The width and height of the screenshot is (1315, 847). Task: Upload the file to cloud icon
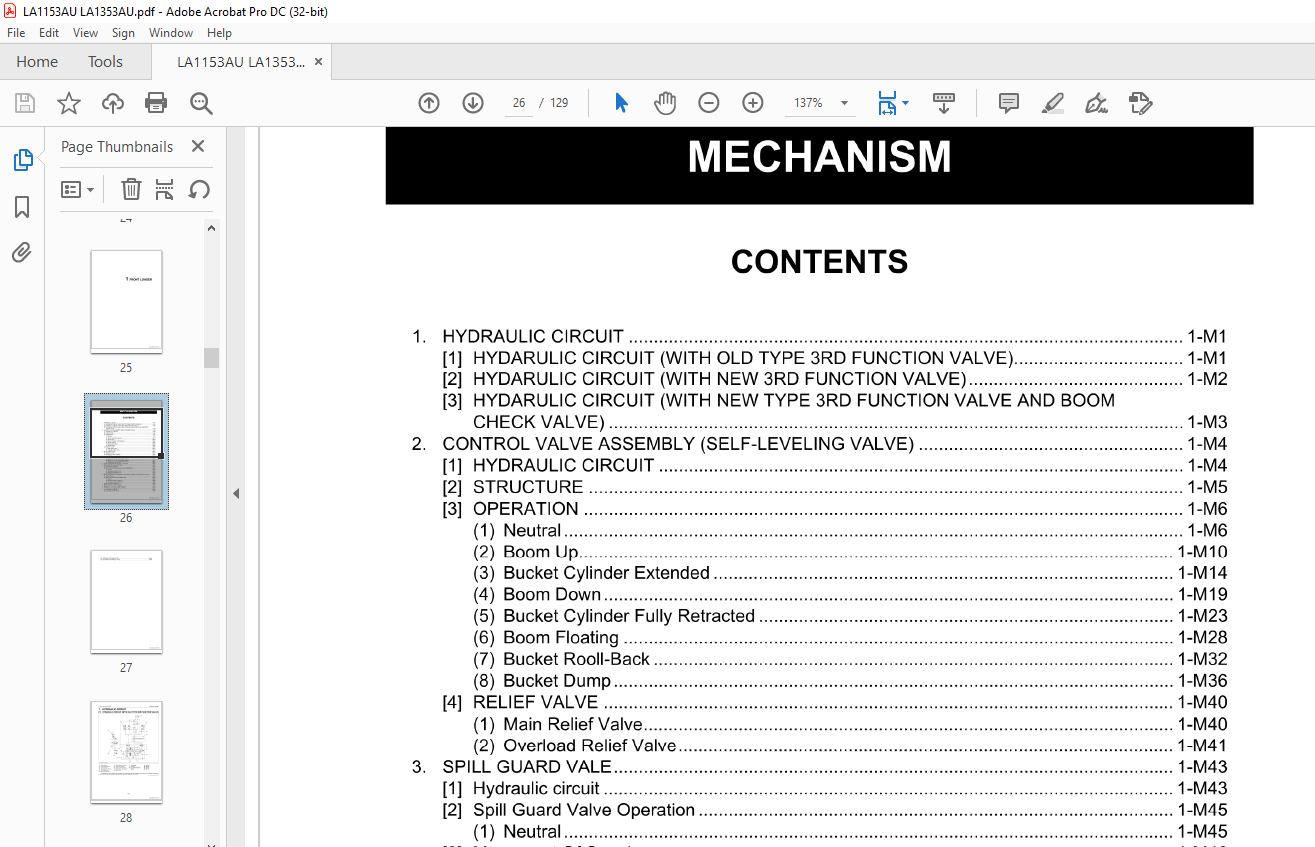point(113,103)
